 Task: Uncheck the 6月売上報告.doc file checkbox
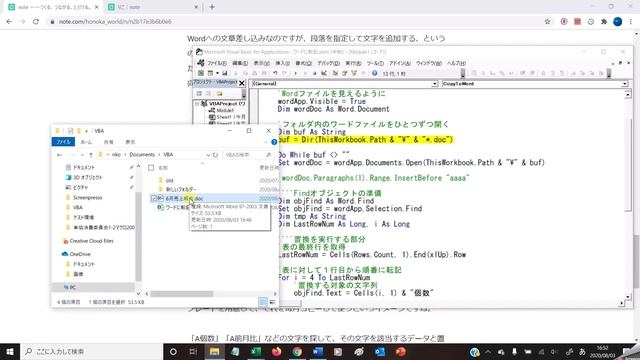[x=154, y=198]
